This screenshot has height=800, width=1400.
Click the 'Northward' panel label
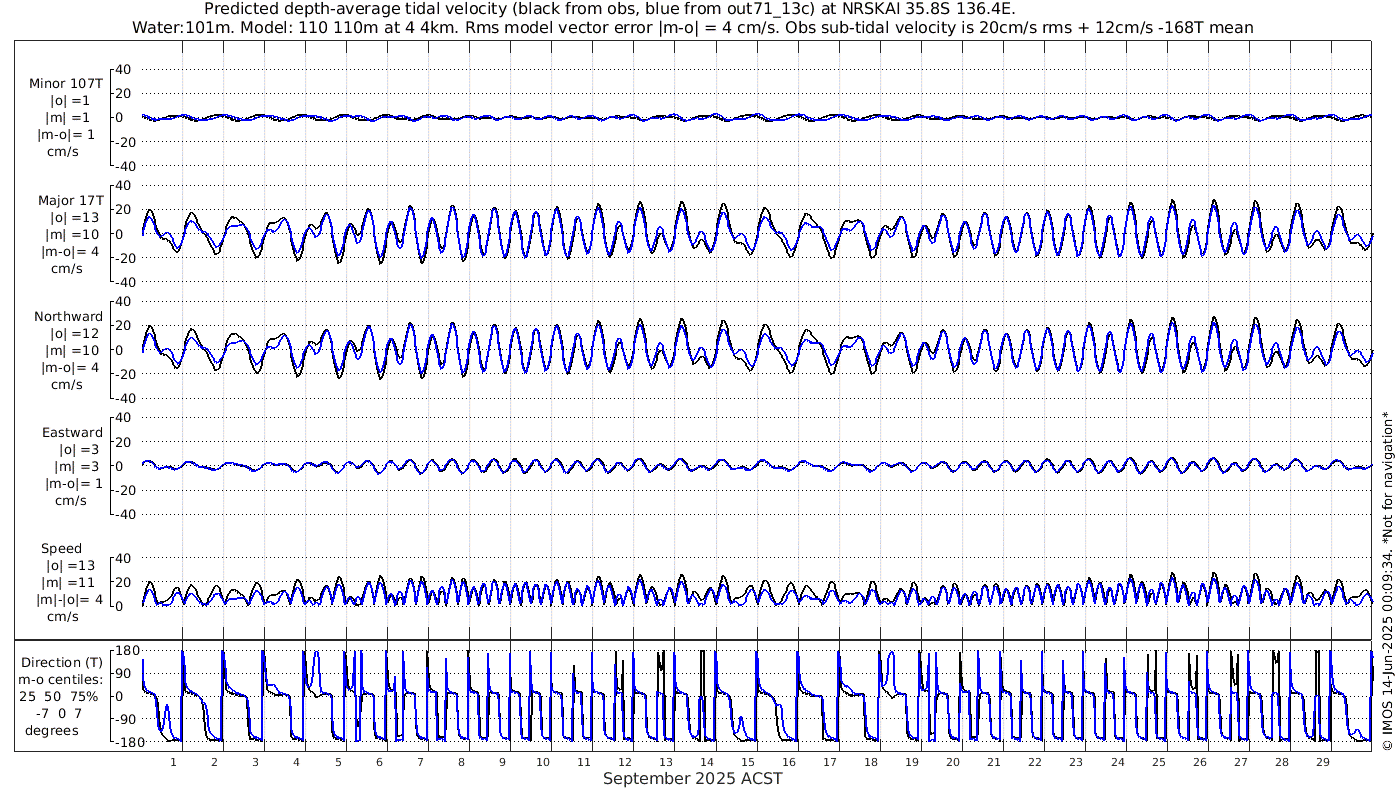point(68,317)
